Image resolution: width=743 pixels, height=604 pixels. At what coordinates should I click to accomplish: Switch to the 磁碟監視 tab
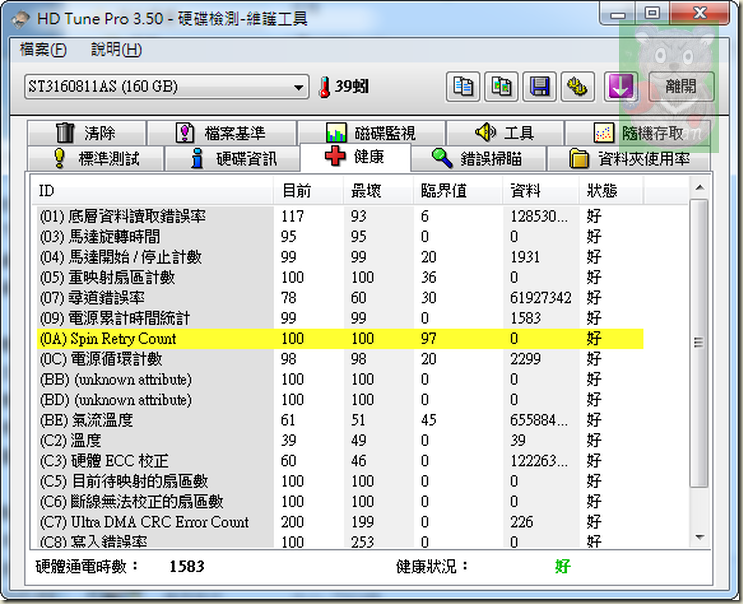pyautogui.click(x=371, y=133)
